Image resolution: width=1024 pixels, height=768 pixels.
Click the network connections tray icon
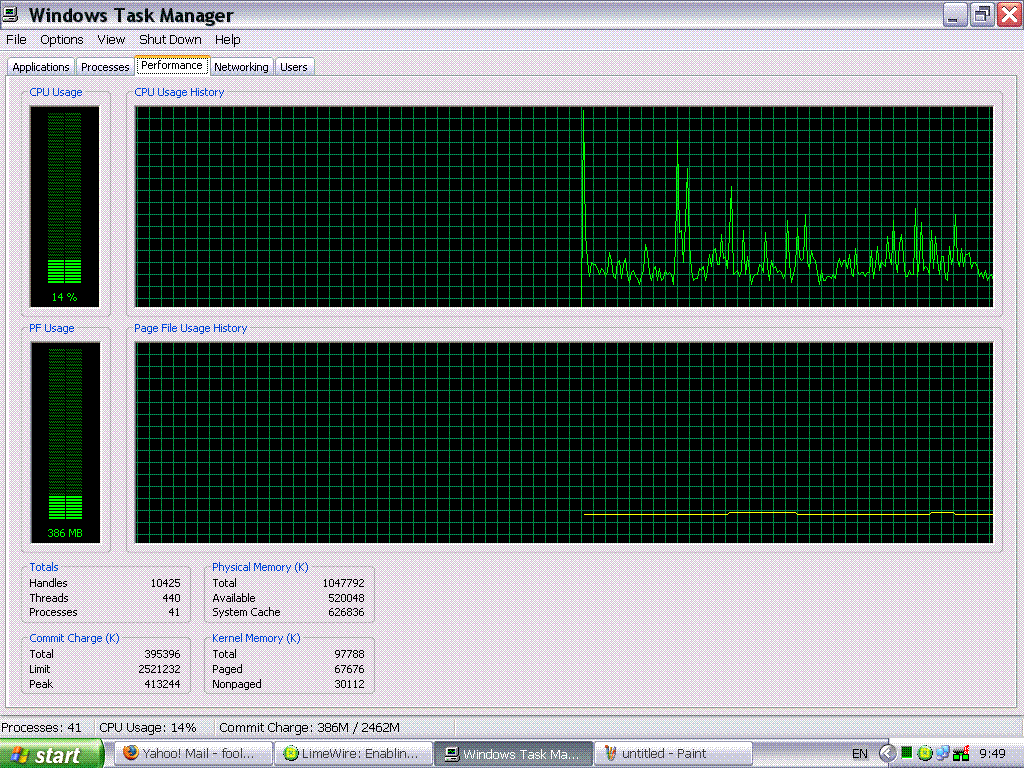(943, 753)
